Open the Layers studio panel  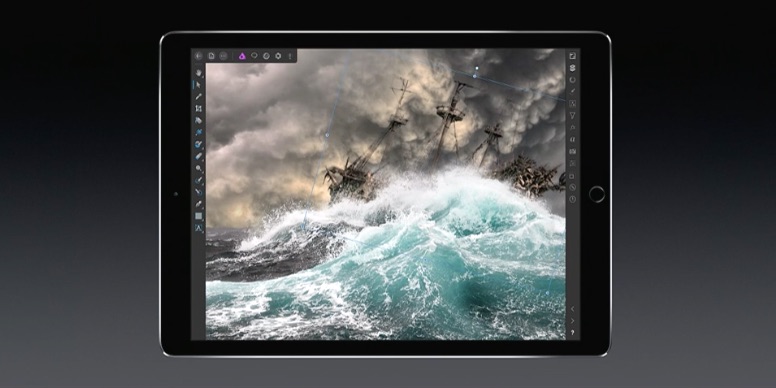pyautogui.click(x=573, y=68)
